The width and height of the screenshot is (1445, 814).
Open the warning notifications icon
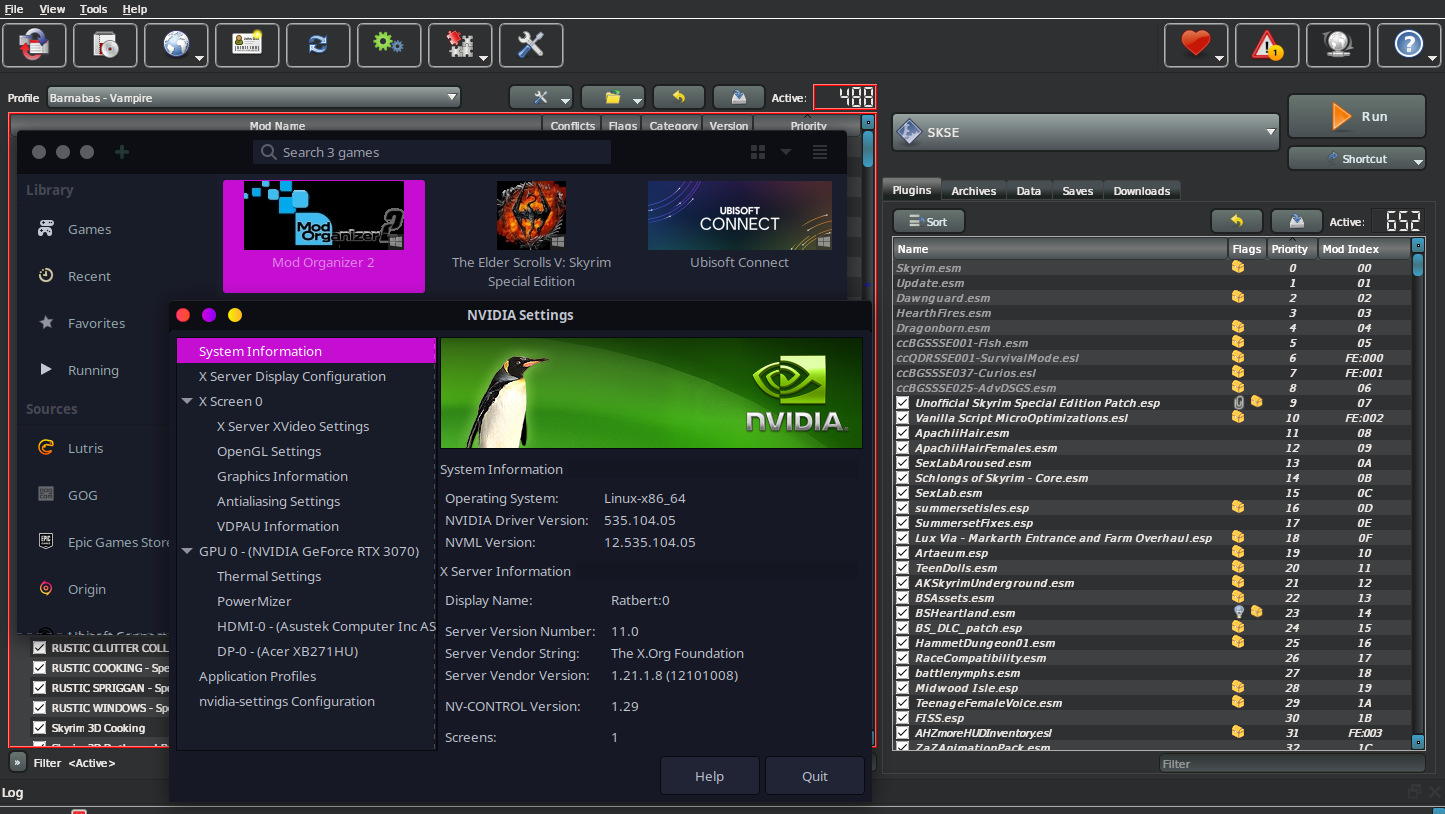(1267, 45)
